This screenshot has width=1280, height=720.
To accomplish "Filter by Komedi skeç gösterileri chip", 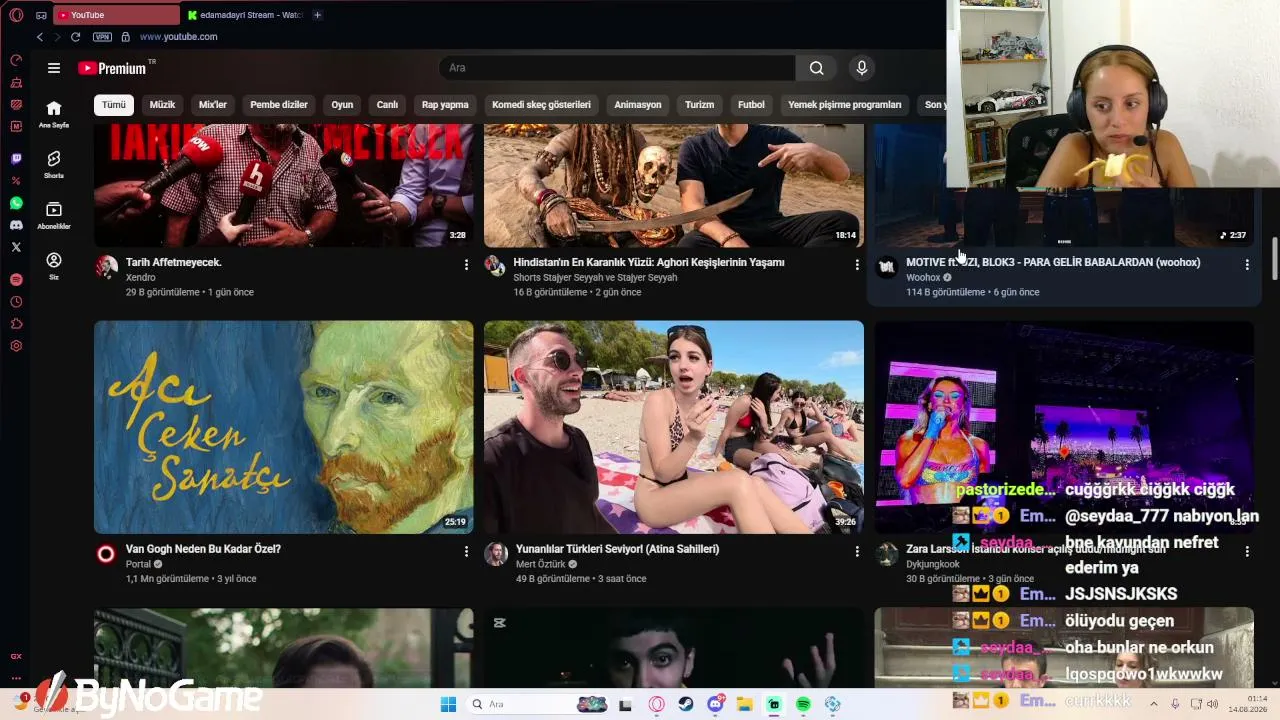I will tap(541, 105).
